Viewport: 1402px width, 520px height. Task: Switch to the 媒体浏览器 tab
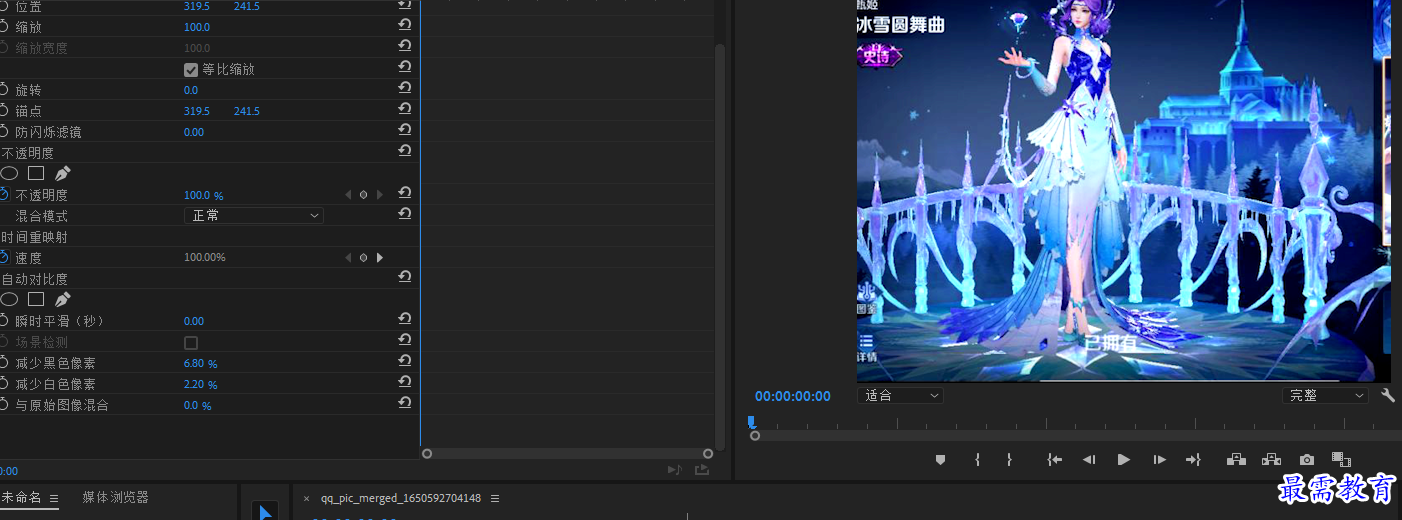pyautogui.click(x=115, y=497)
